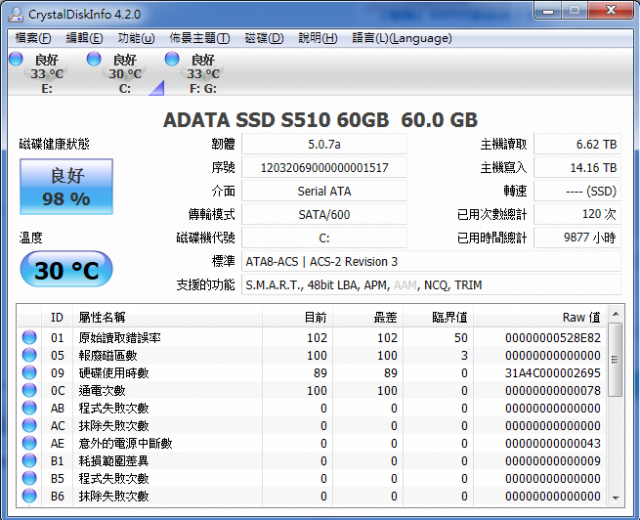Open the 佈景主題(T) menu
640x520 pixels.
200,38
